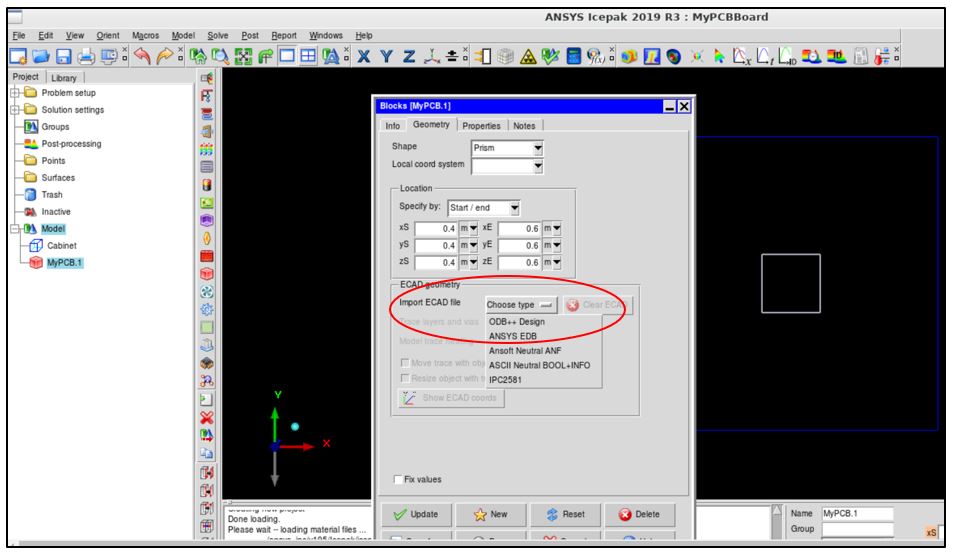Orient view along Z axis
Image resolution: width=955 pixels, height=556 pixels.
coord(409,57)
